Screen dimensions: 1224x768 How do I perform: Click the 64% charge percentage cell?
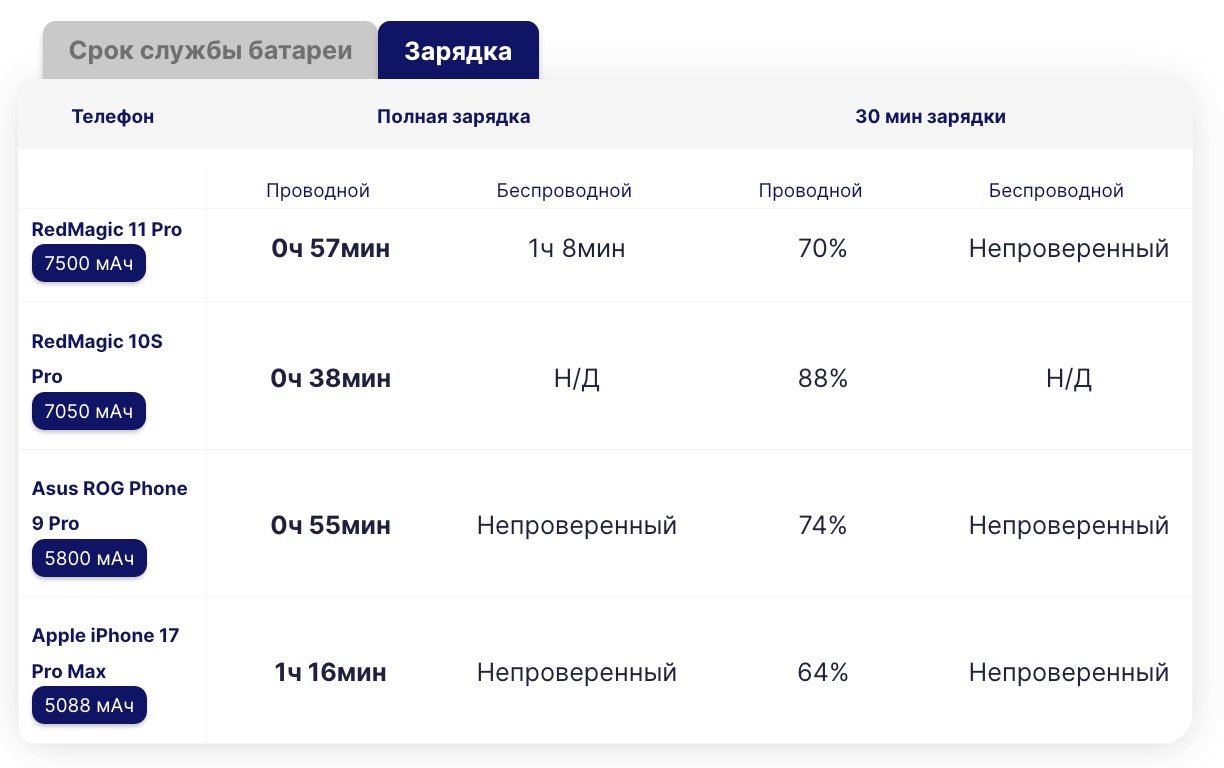pyautogui.click(x=822, y=673)
